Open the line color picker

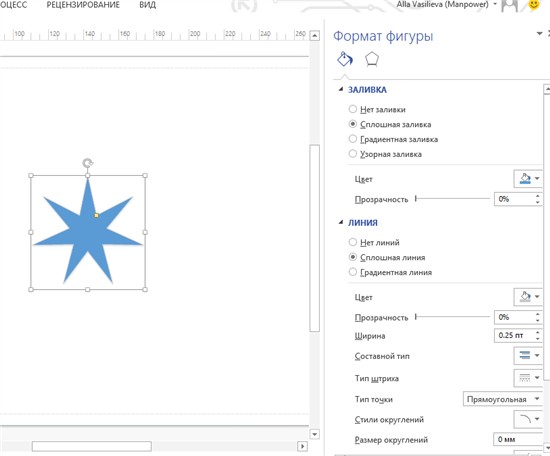[x=528, y=297]
